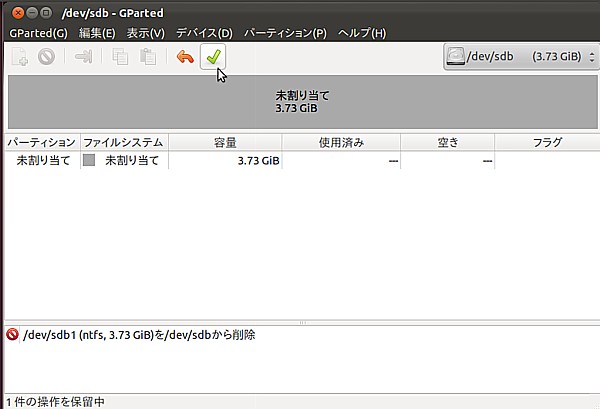Click the pane divider handle above operations list
The height and width of the screenshot is (409, 600).
coord(303,323)
